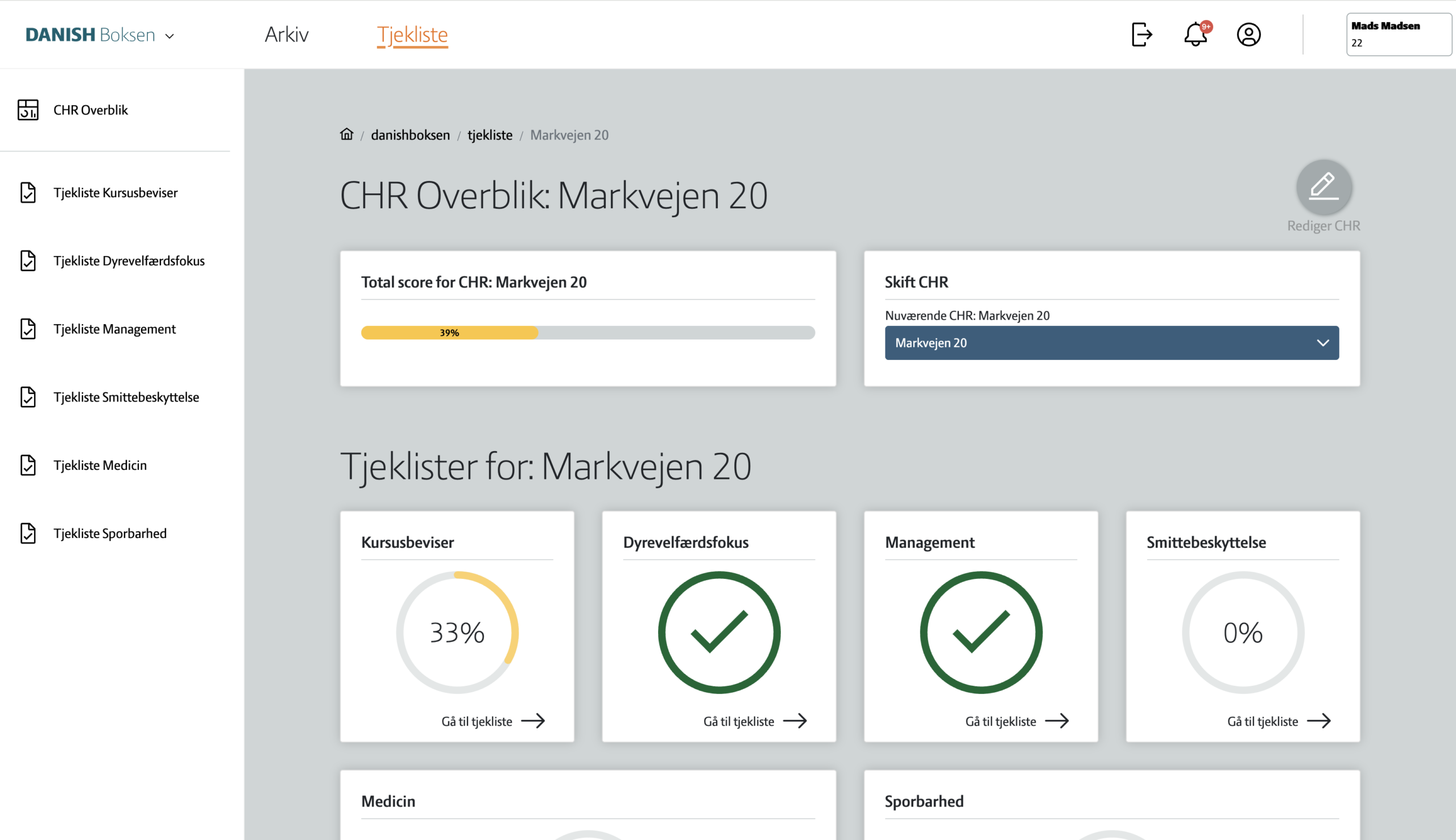Open Tjekliste Kursusbeviser in sidebar

click(x=115, y=193)
